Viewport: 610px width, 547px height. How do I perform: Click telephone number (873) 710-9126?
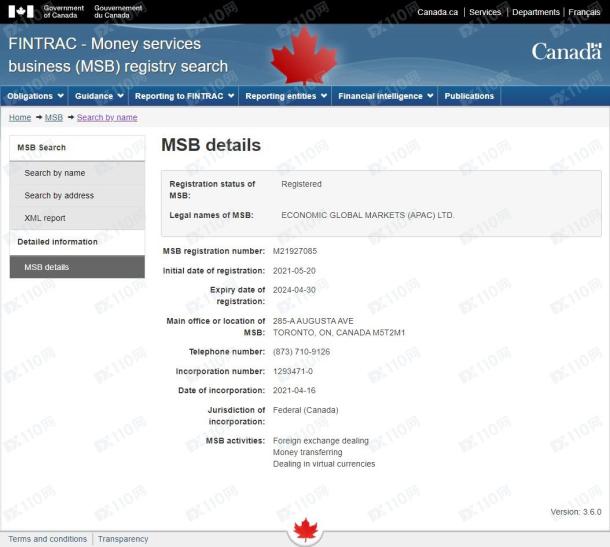point(301,352)
